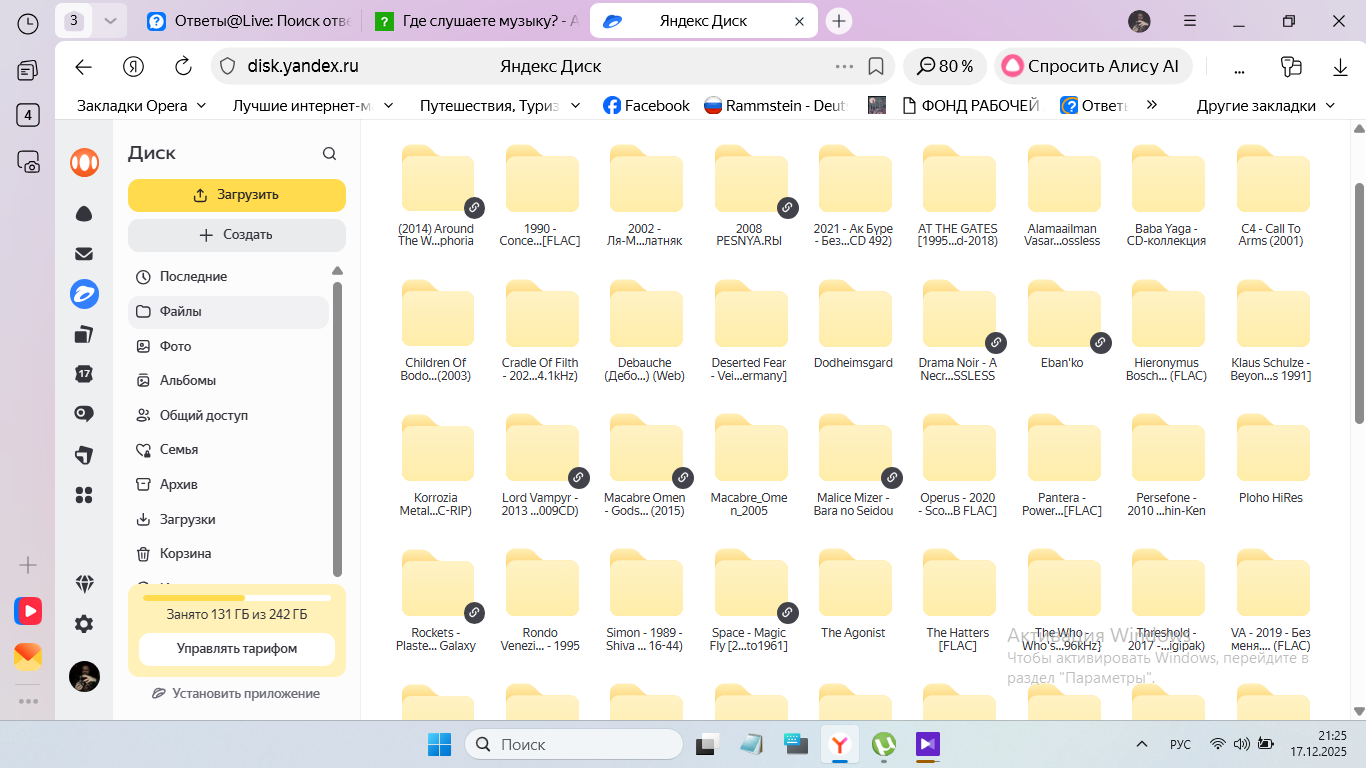The height and width of the screenshot is (768, 1366).
Task: Open Общий доступ section in sidebar
Action: [203, 415]
